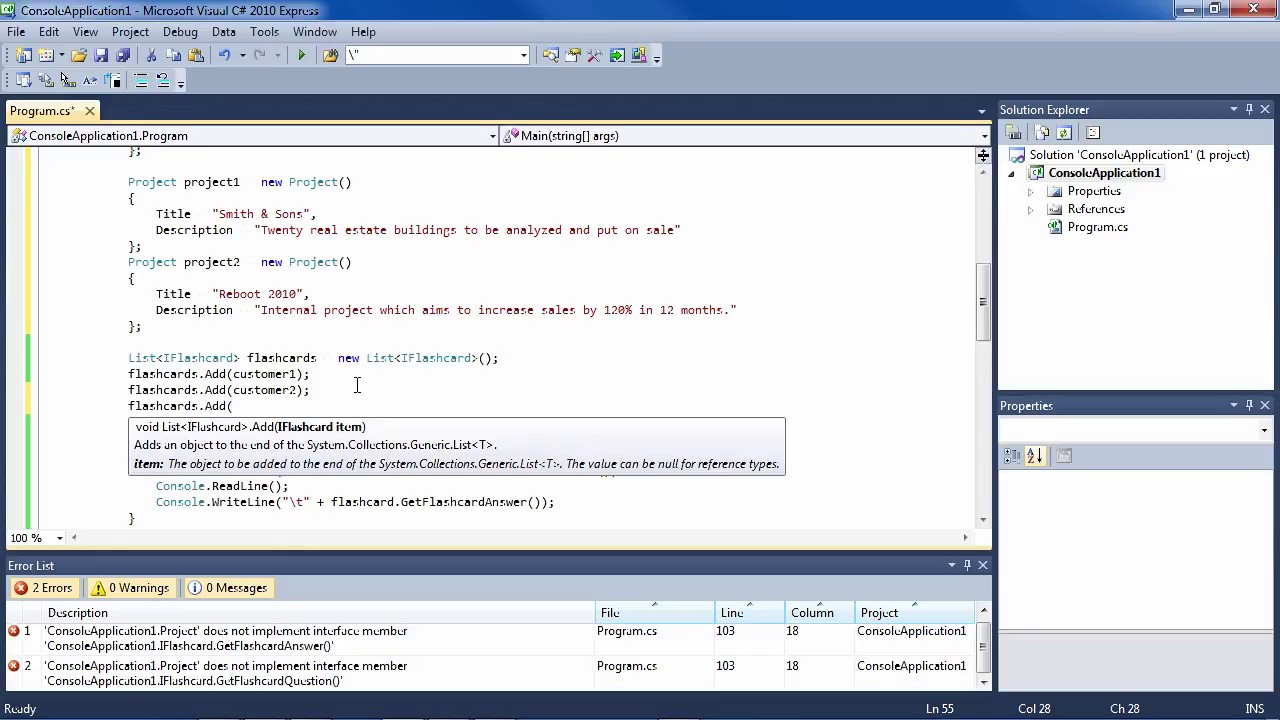This screenshot has width=1280, height=720.
Task: Uncomment the selected lines icon
Action: [163, 81]
